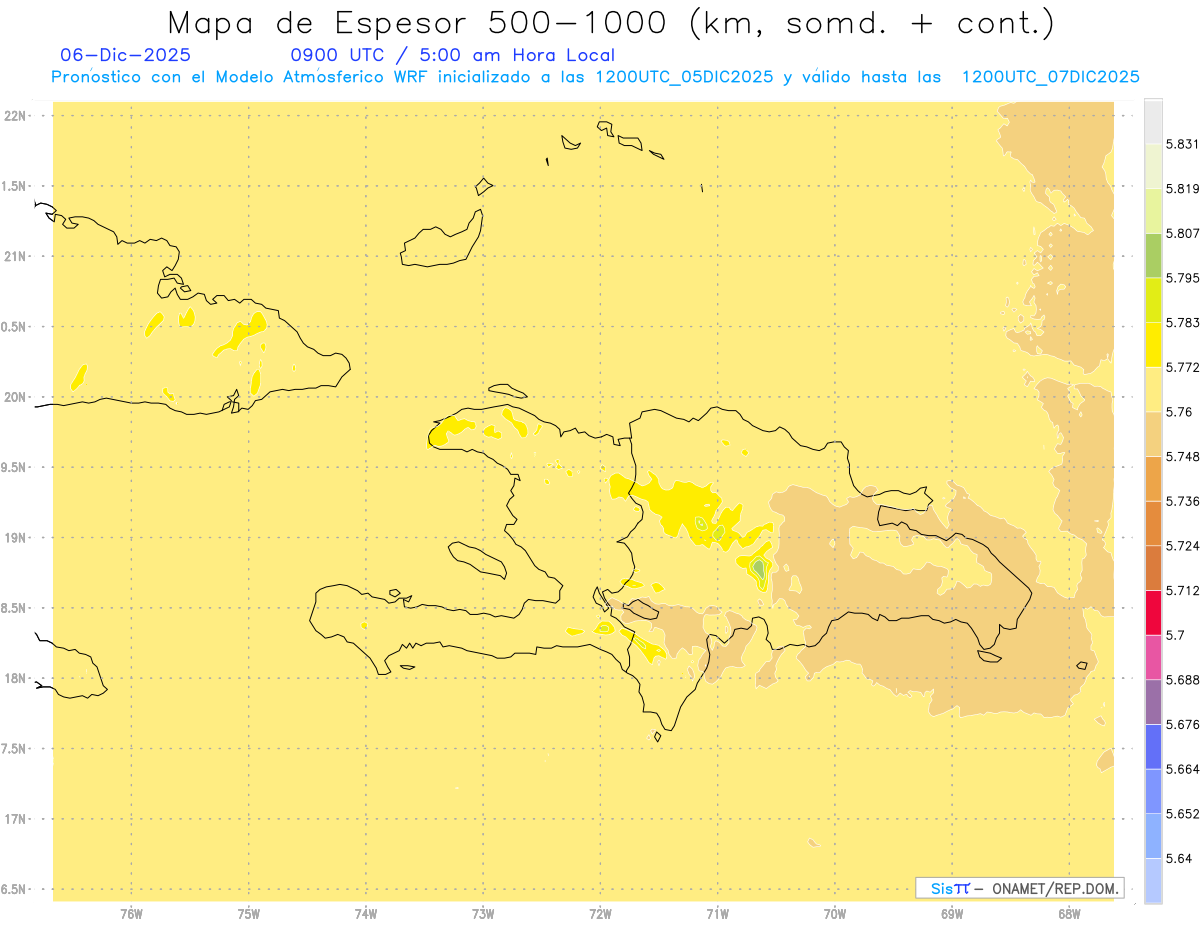Screen dimensions: 1200x927
Task: Select the tan colorbar segment between 5.748 and 5.76
Action: [x=1153, y=434]
